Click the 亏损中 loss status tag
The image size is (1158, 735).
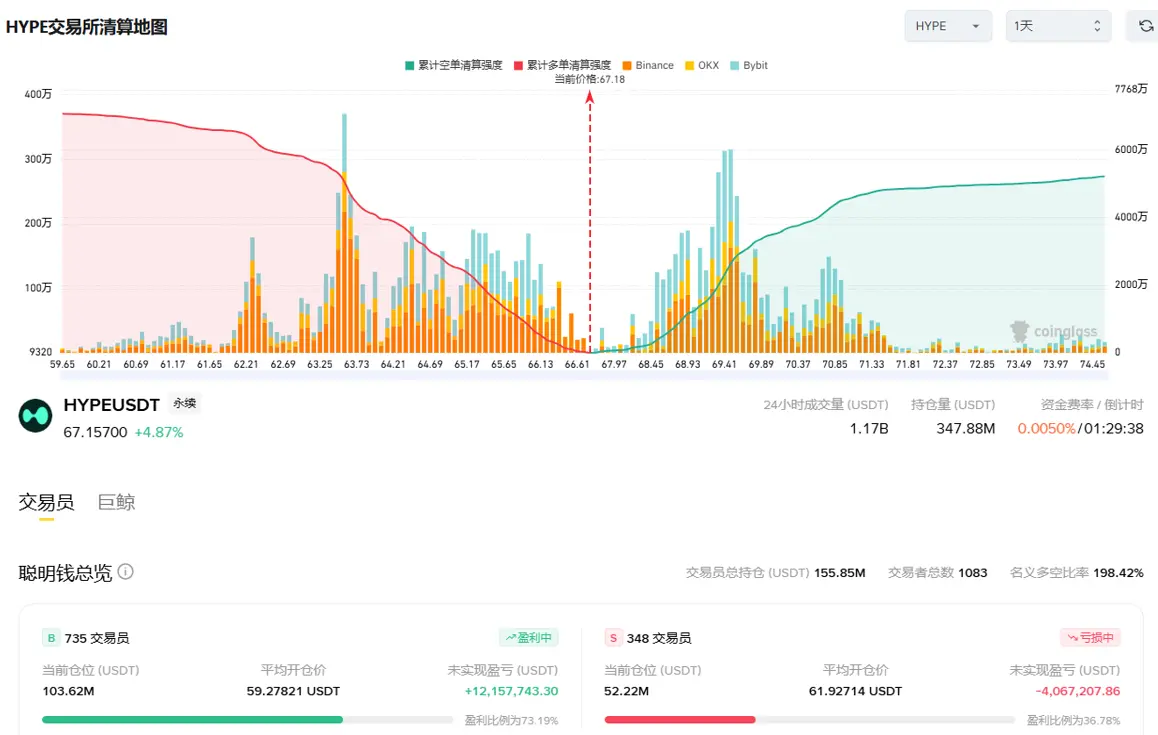click(x=1091, y=637)
